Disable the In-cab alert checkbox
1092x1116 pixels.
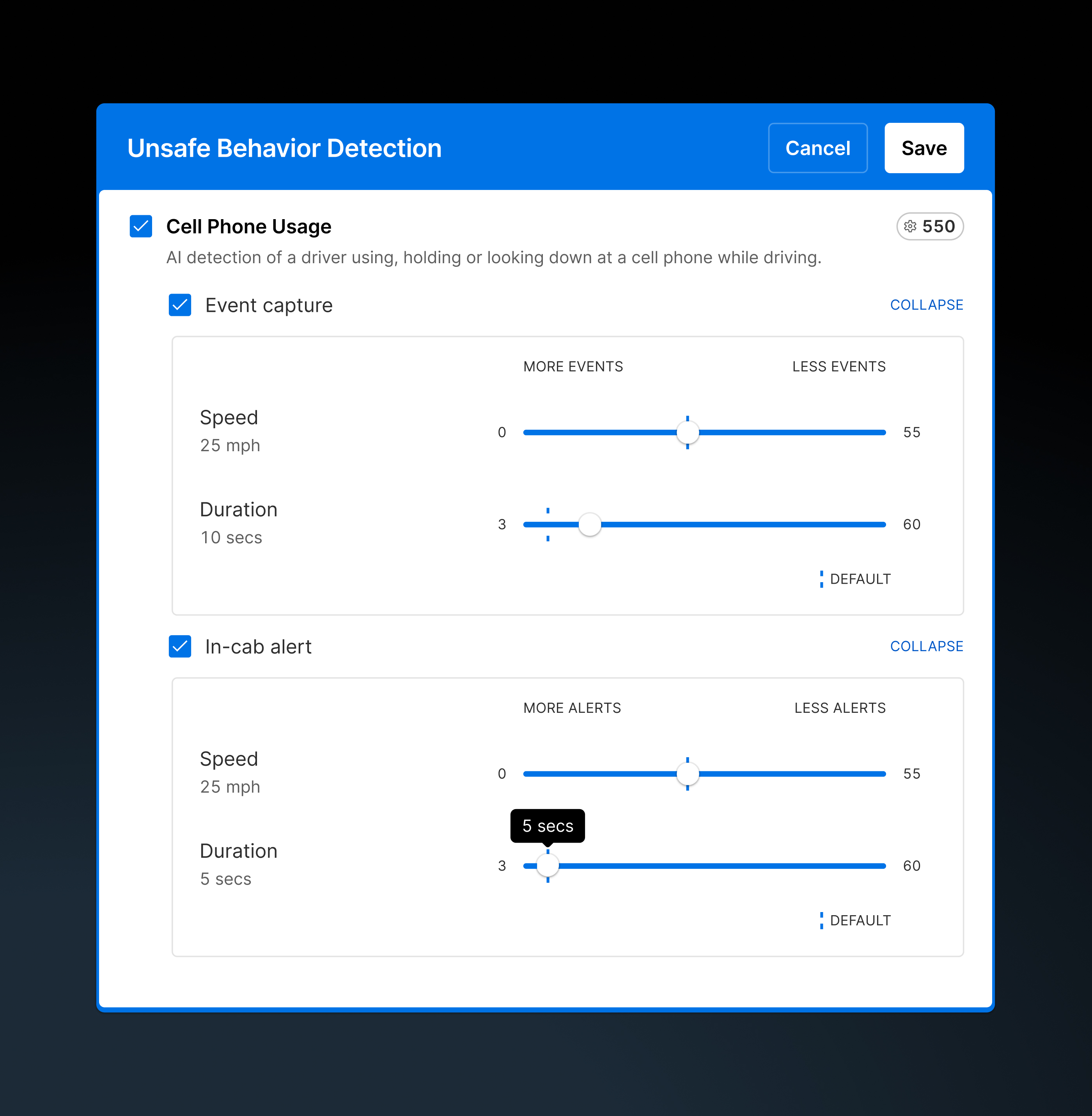(179, 646)
